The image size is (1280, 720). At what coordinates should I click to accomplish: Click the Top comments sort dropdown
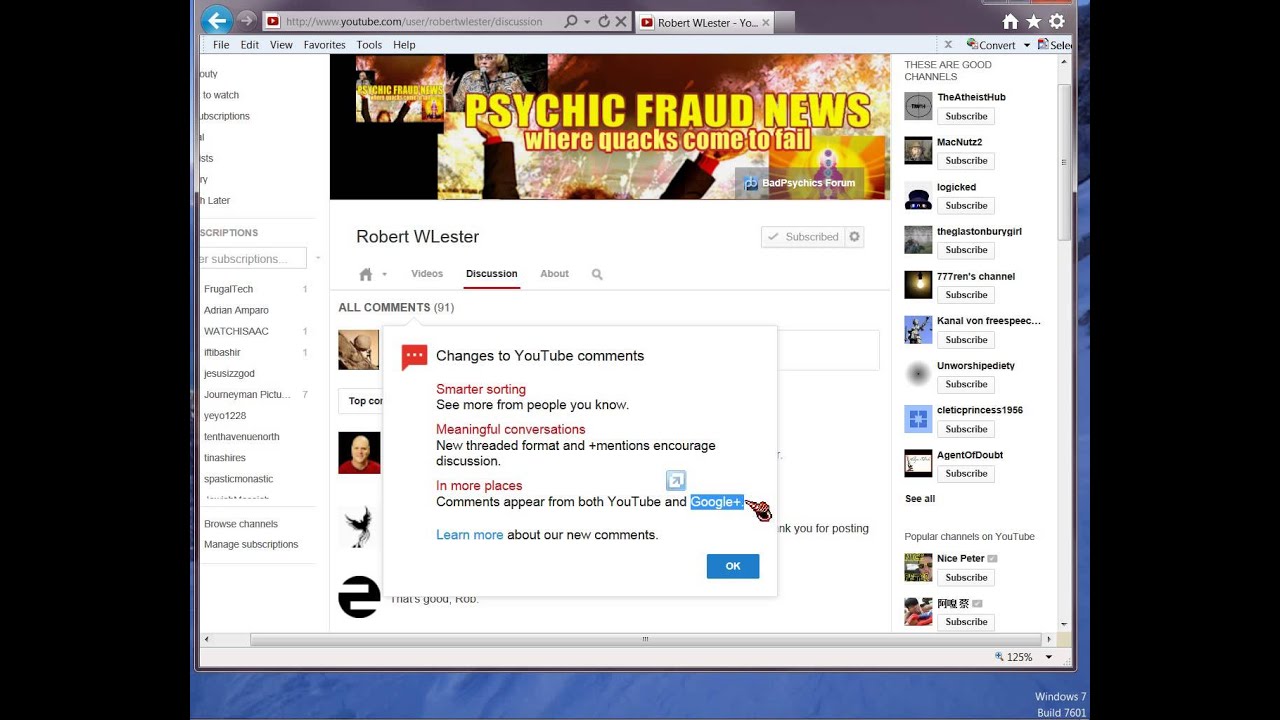[x=362, y=401]
